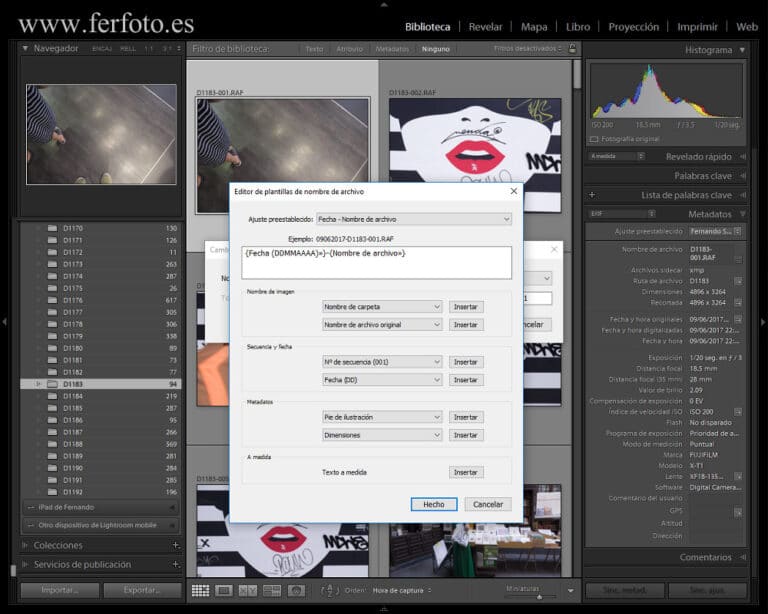Select the Biblioteca module
This screenshot has width=768, height=614.
(x=428, y=27)
